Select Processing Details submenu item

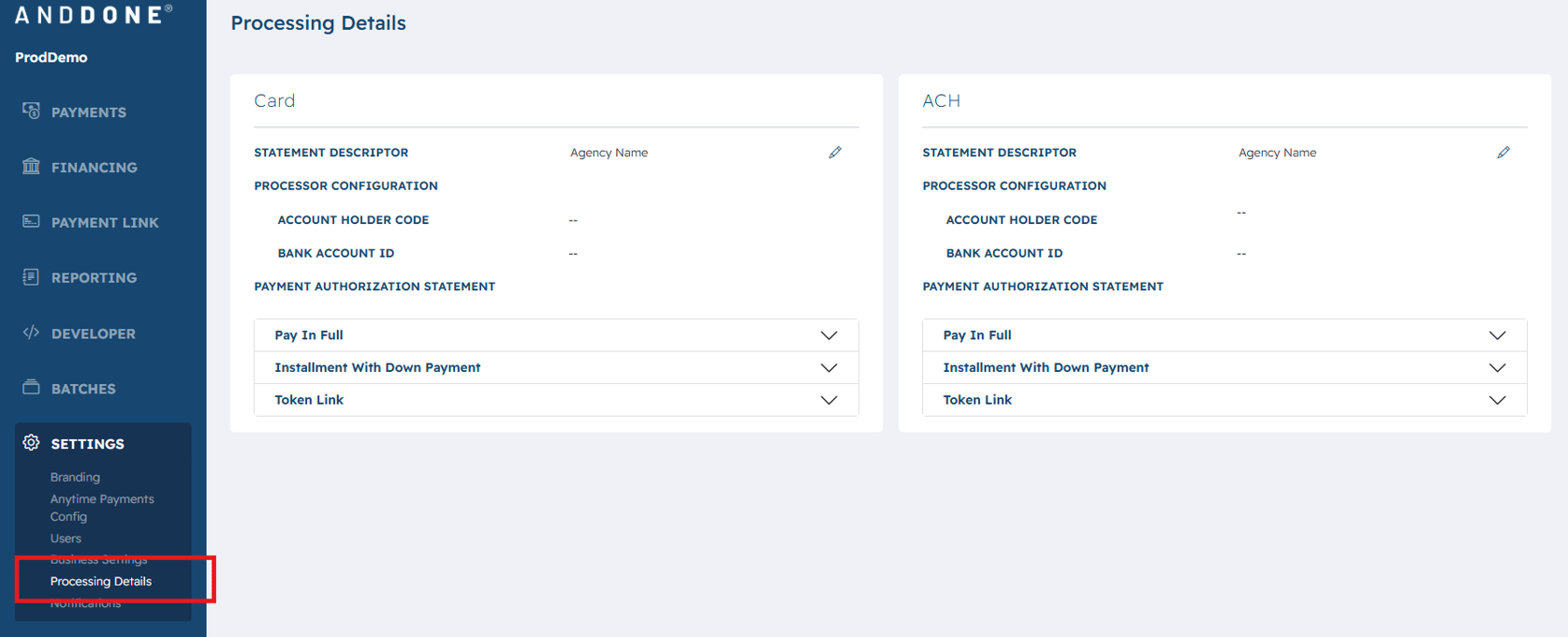click(x=101, y=582)
